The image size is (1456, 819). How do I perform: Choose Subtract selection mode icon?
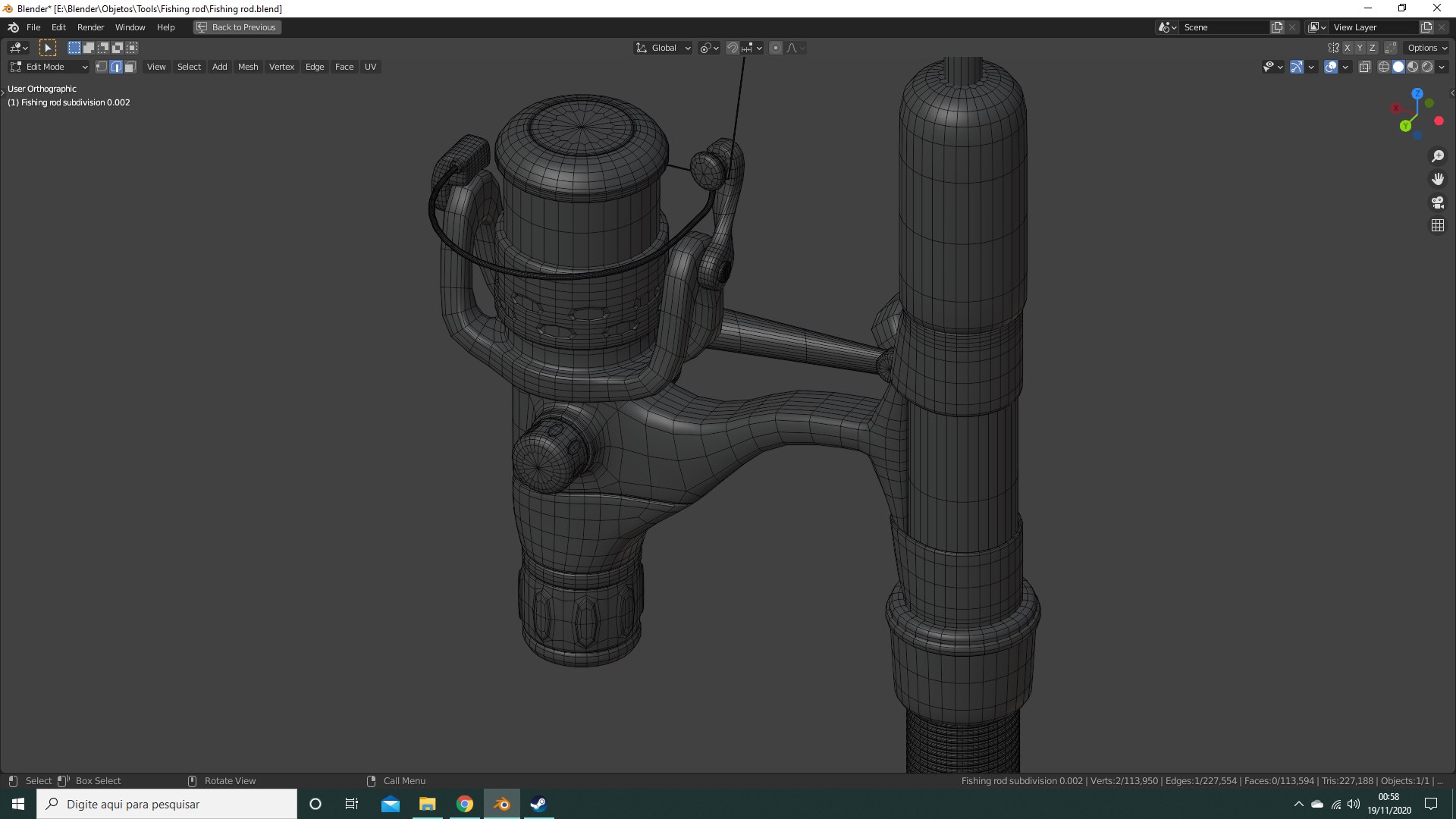coord(102,48)
